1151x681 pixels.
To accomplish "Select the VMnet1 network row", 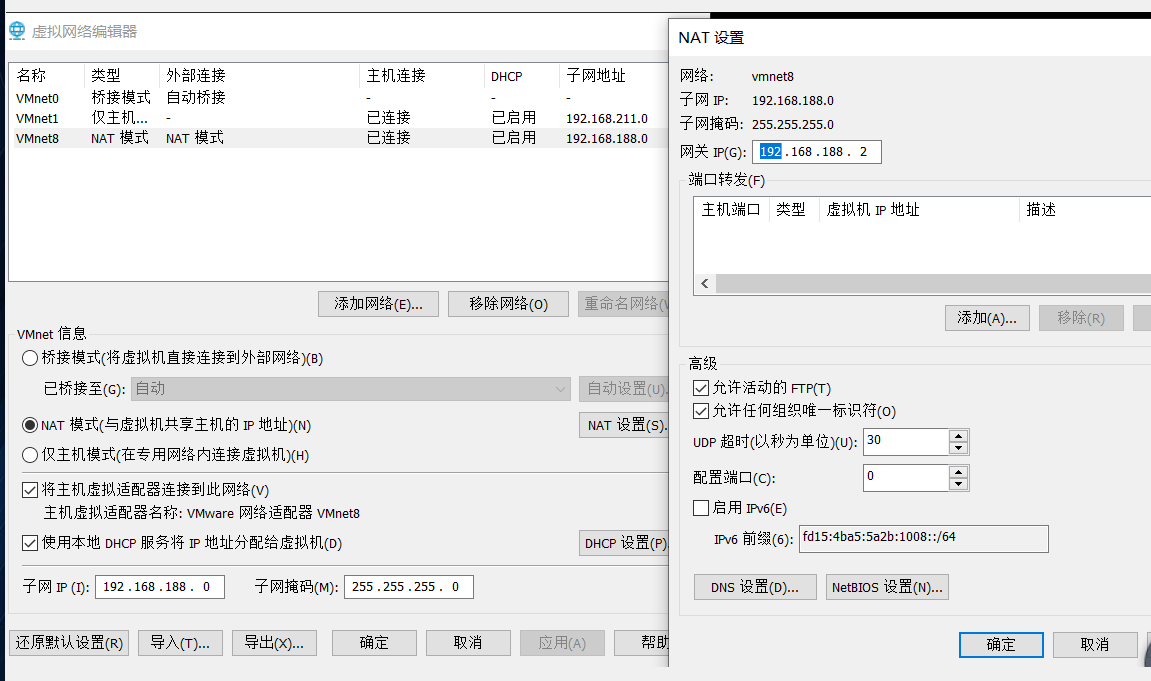I will (x=341, y=118).
